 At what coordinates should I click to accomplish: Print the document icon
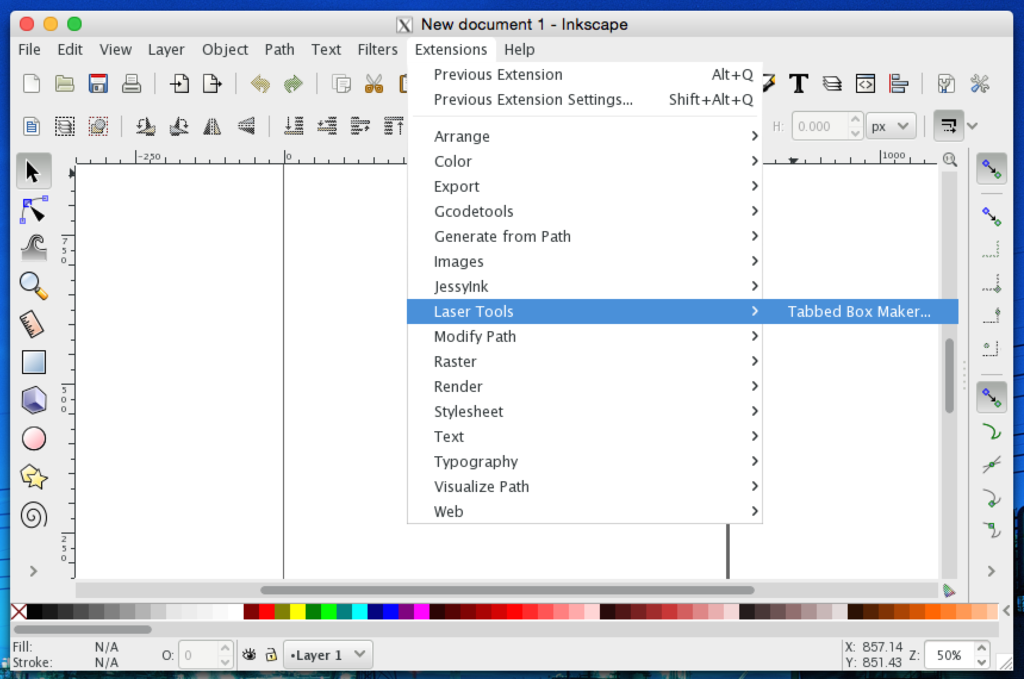click(x=131, y=84)
